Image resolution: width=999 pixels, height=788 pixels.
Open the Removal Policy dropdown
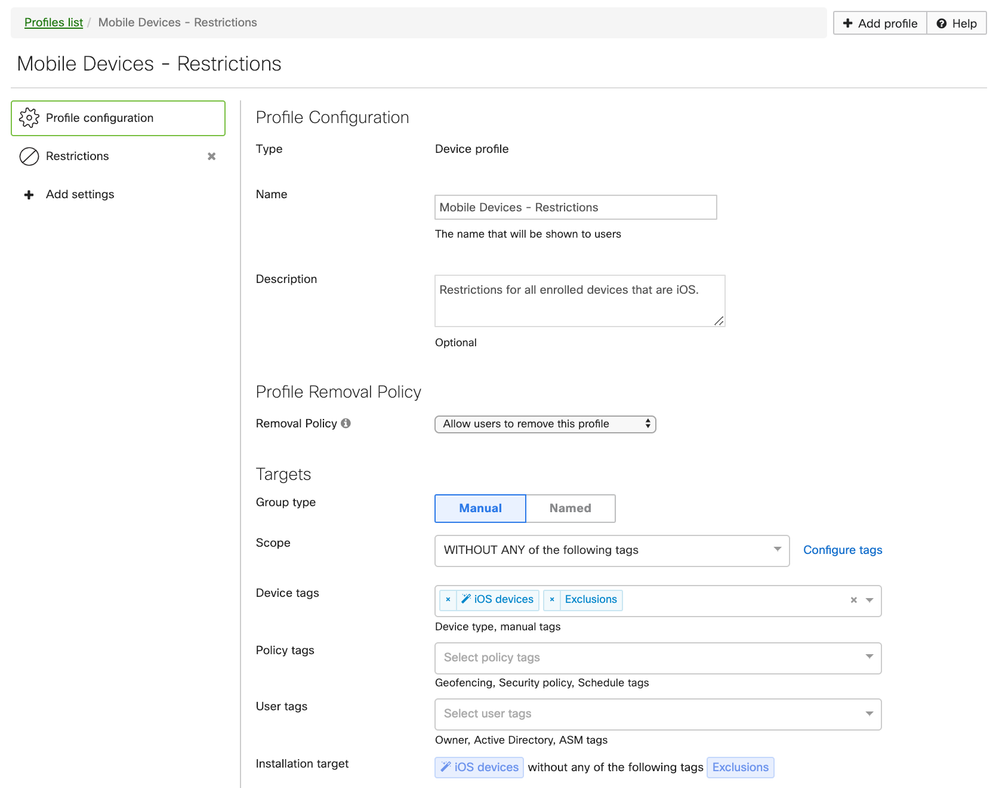coord(545,424)
